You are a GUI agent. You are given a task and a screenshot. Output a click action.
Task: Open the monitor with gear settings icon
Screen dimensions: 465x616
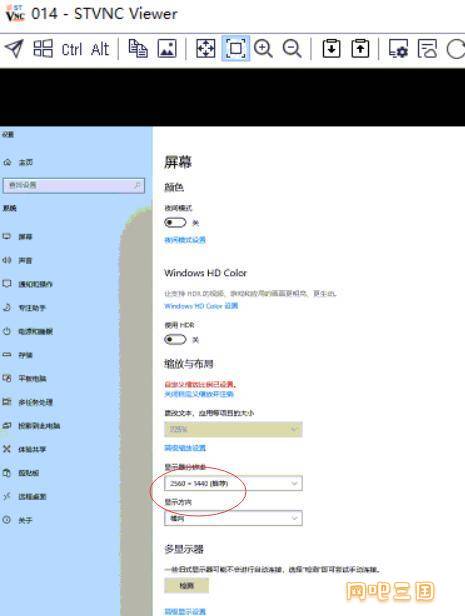pyautogui.click(x=398, y=49)
